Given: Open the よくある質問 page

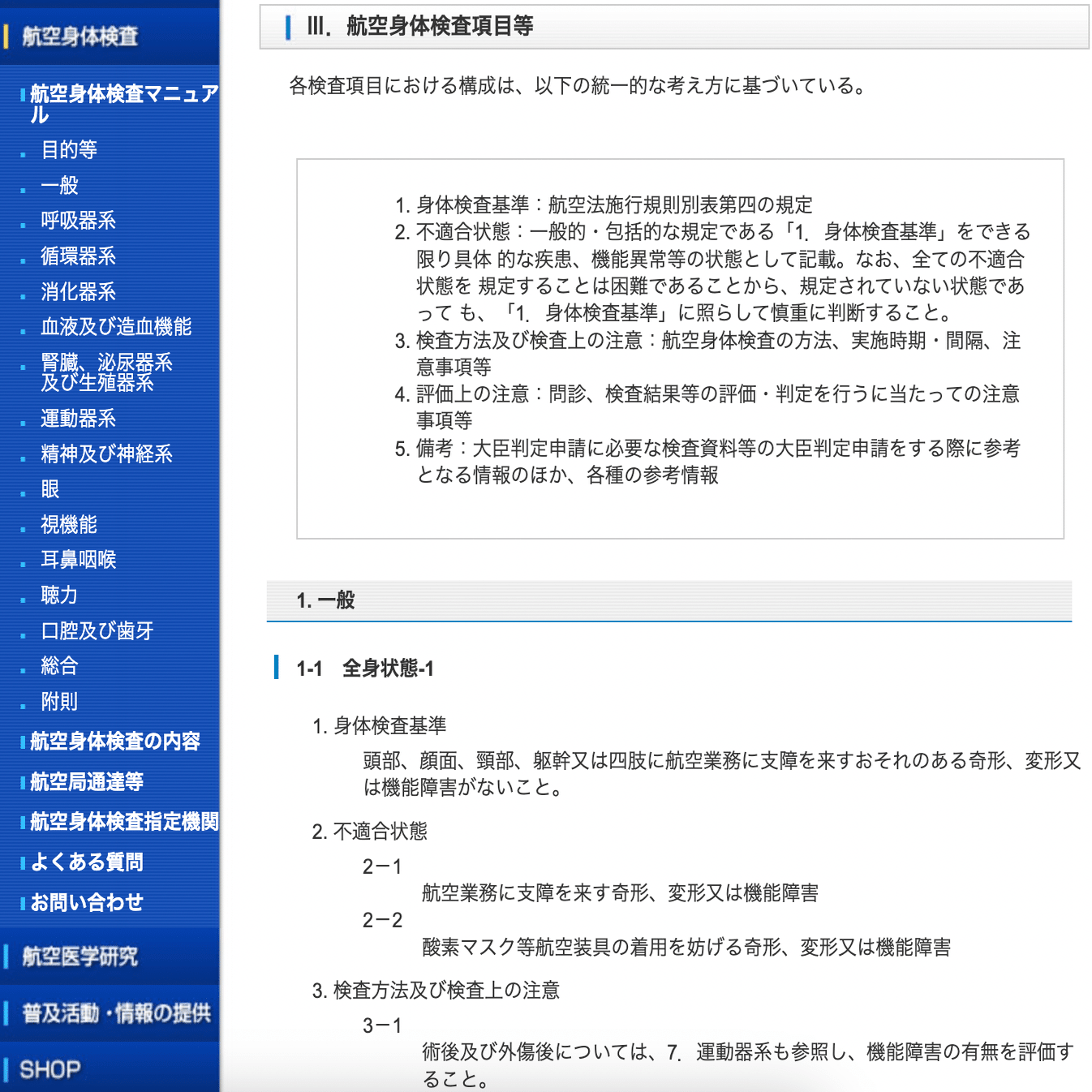Looking at the screenshot, I should pyautogui.click(x=84, y=862).
